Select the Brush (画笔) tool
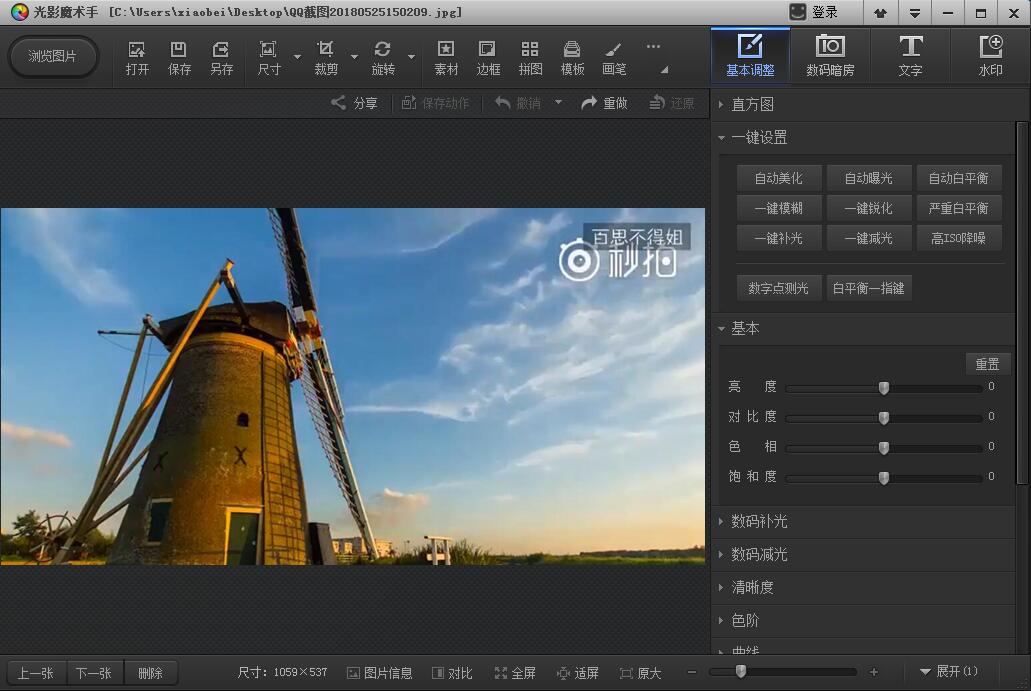The image size is (1031, 691). pyautogui.click(x=614, y=57)
